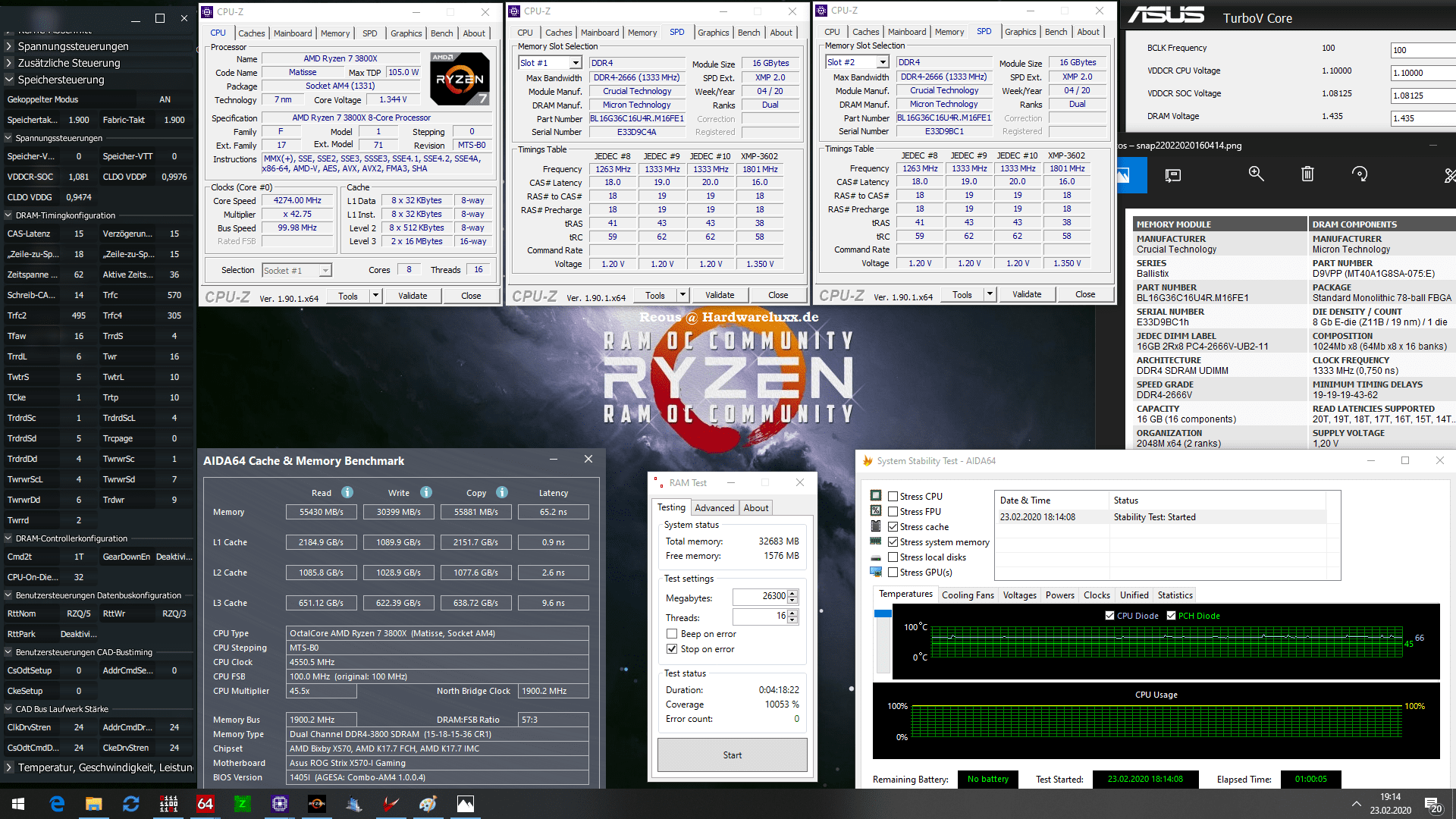Click Validate in the first CPU-Z window
This screenshot has height=819, width=1456.
coord(413,296)
